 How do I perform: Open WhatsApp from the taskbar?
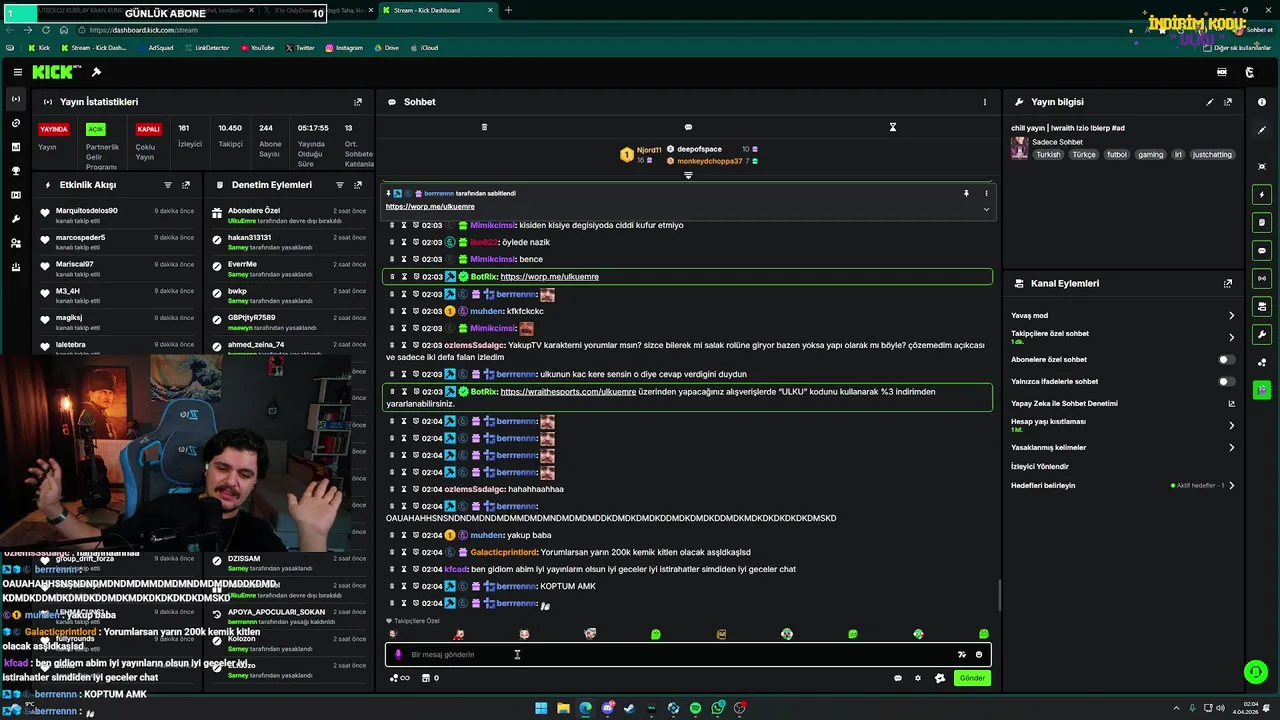(x=718, y=708)
